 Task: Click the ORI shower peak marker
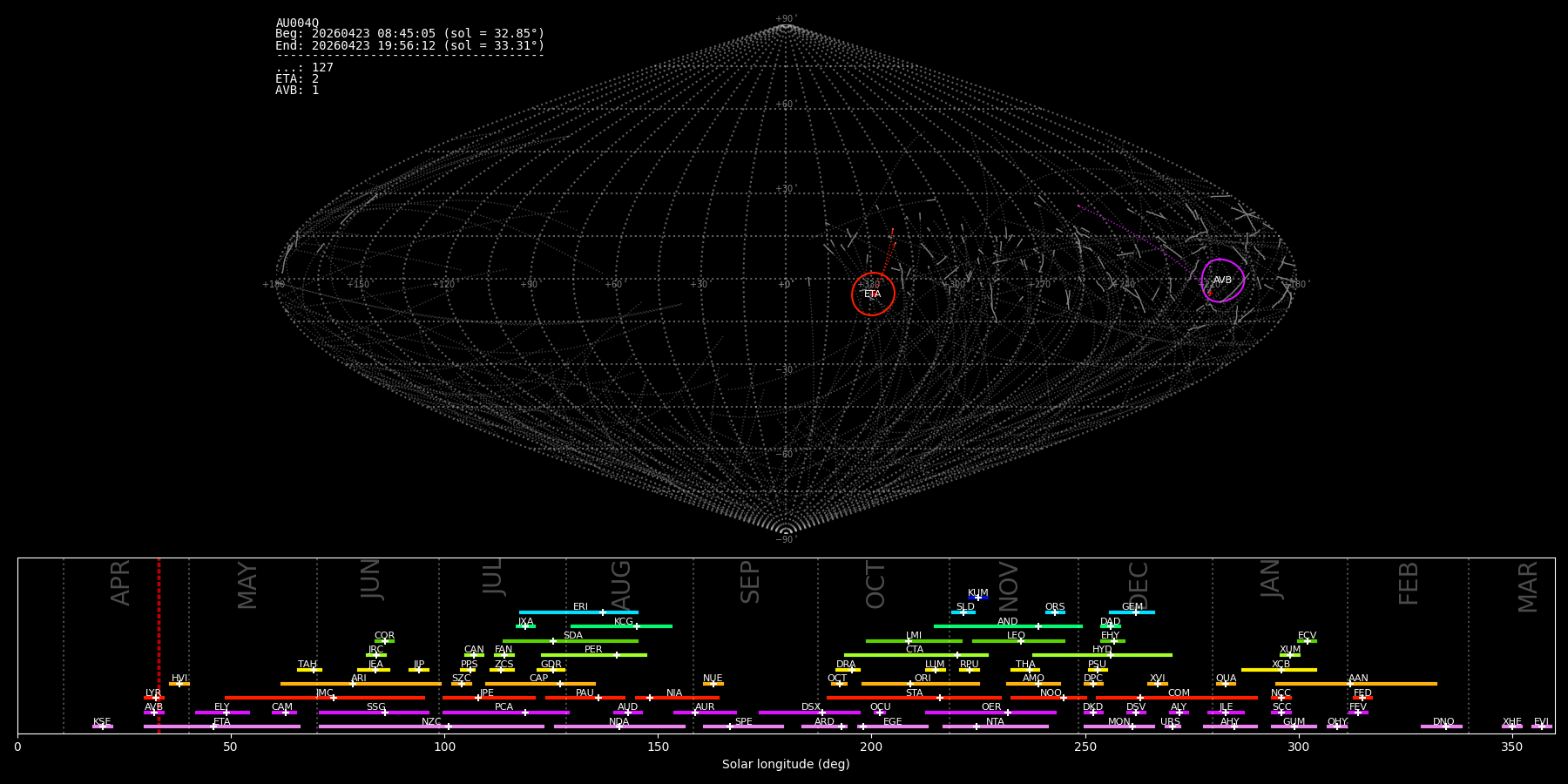pyautogui.click(x=911, y=684)
